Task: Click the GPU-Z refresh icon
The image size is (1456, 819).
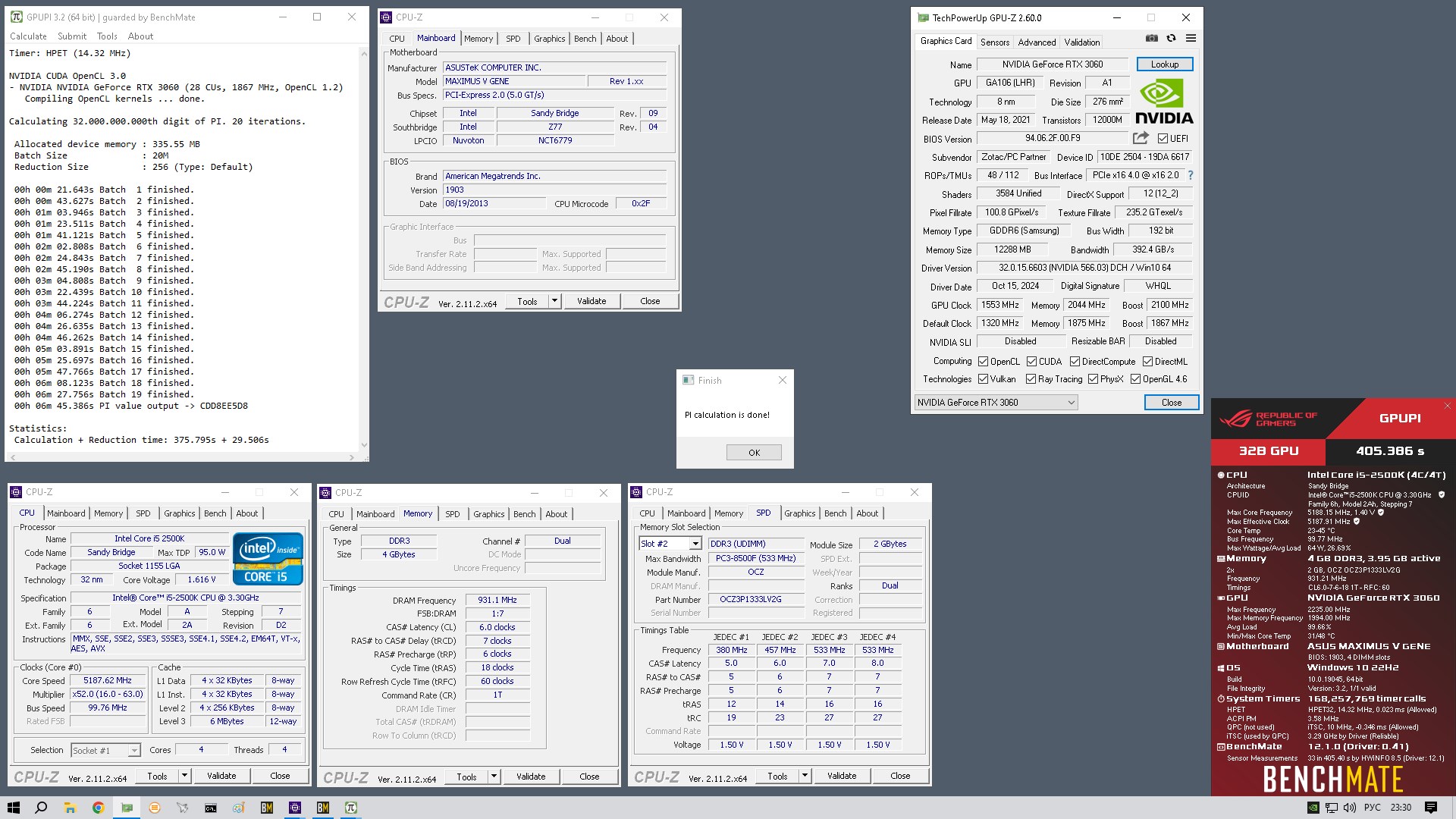Action: [1171, 38]
